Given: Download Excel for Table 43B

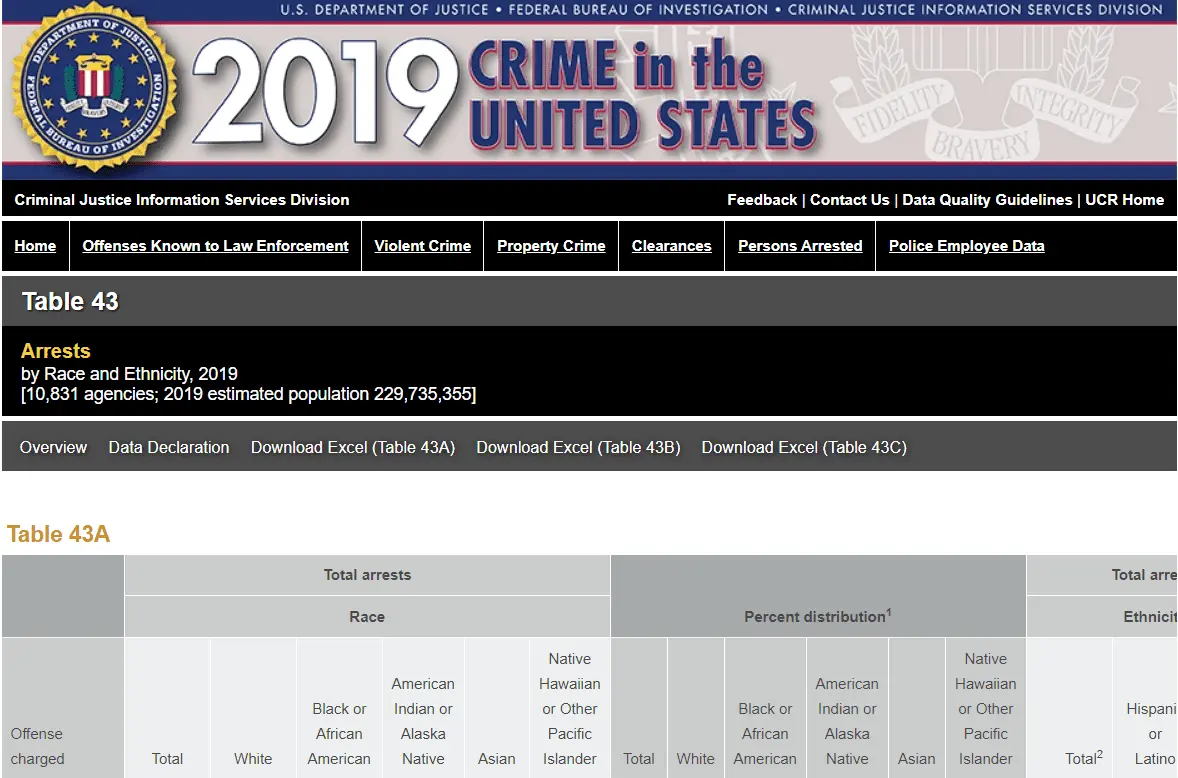Looking at the screenshot, I should pos(578,448).
